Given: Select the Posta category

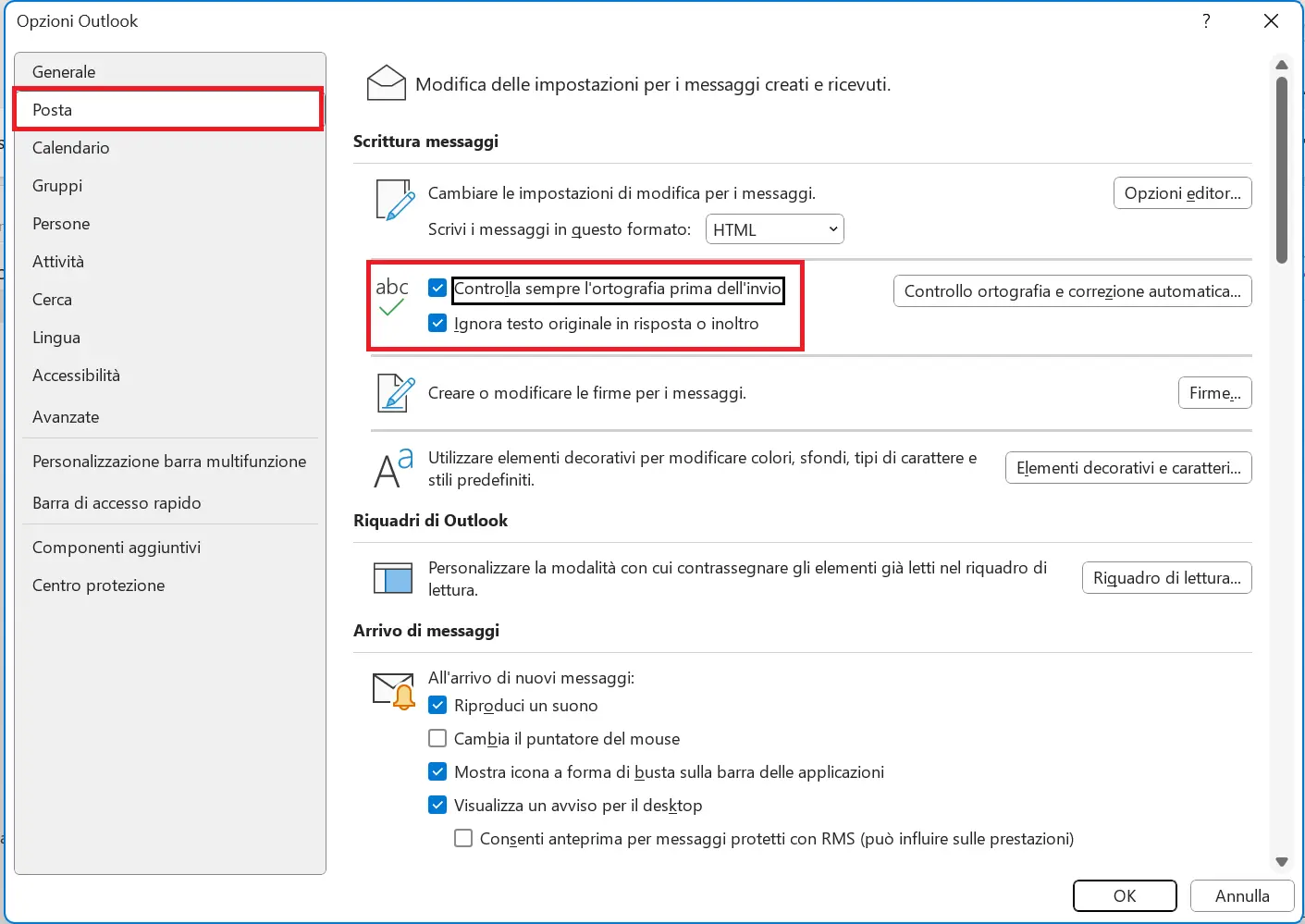Looking at the screenshot, I should pyautogui.click(x=168, y=109).
